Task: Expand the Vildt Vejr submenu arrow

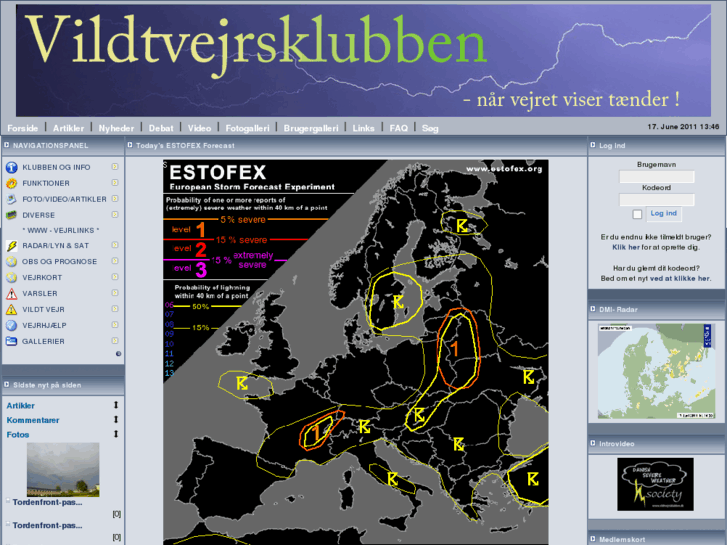Action: pyautogui.click(x=115, y=309)
